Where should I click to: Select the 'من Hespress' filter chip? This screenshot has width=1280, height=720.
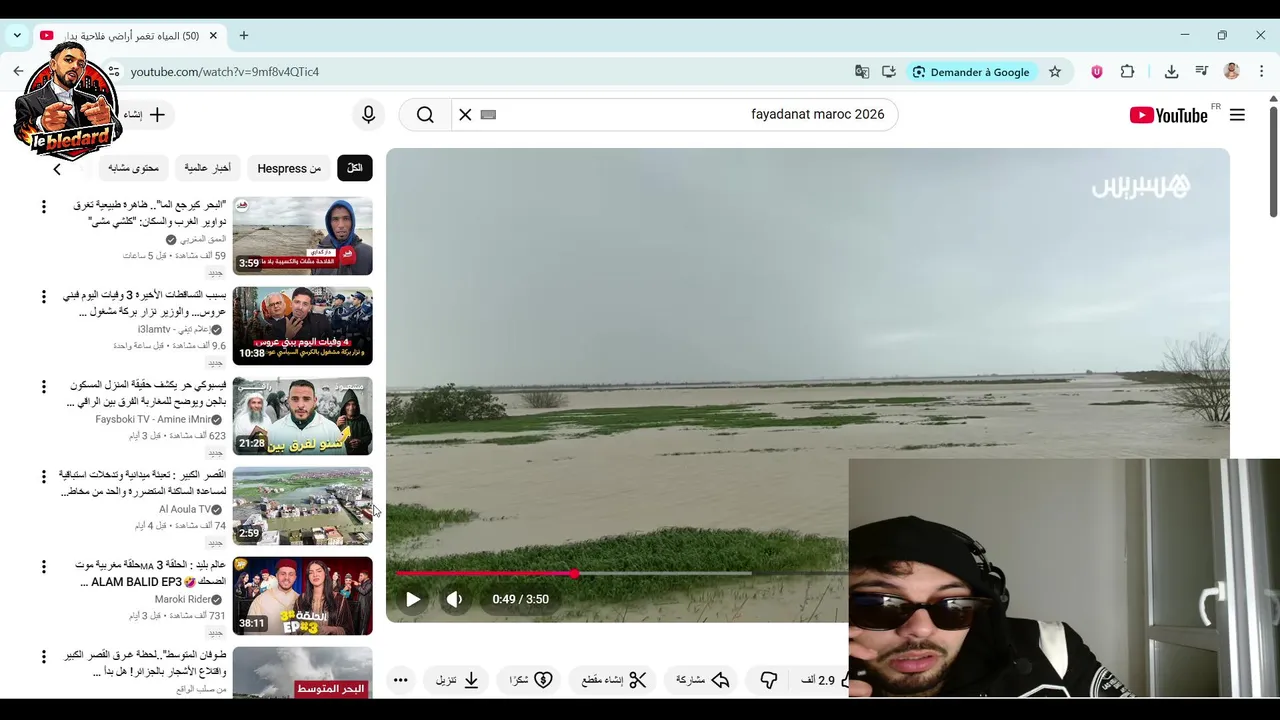pos(289,168)
